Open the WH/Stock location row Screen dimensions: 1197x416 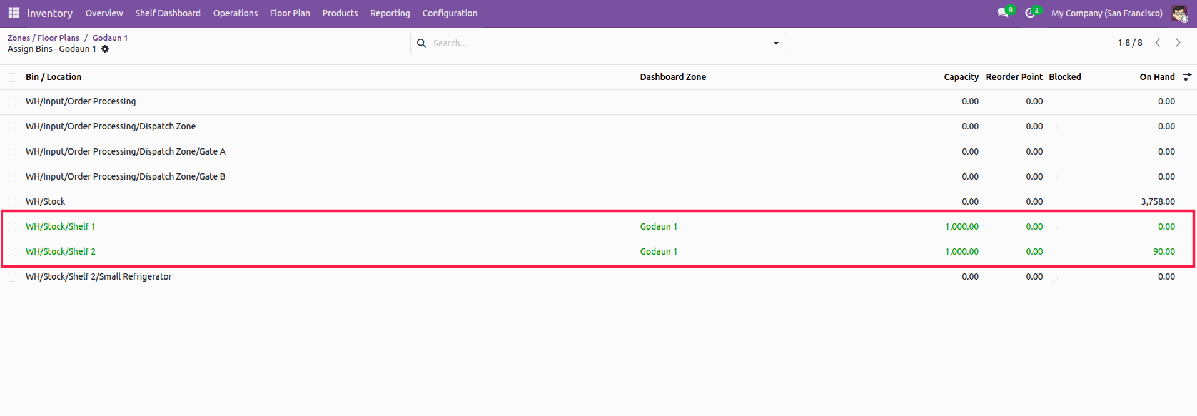[598, 202]
